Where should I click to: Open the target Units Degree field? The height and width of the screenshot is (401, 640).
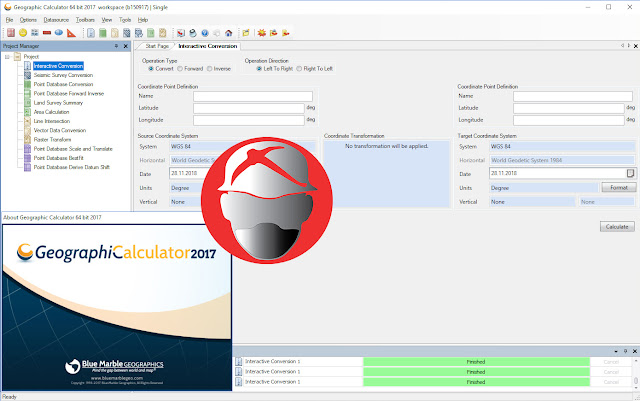(x=544, y=188)
